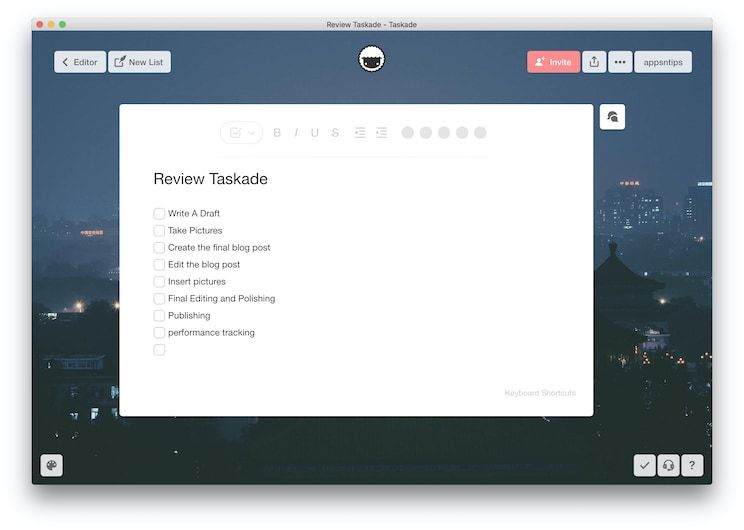Click the Invite button
Screen dimensions: 744x530
[x=553, y=62]
